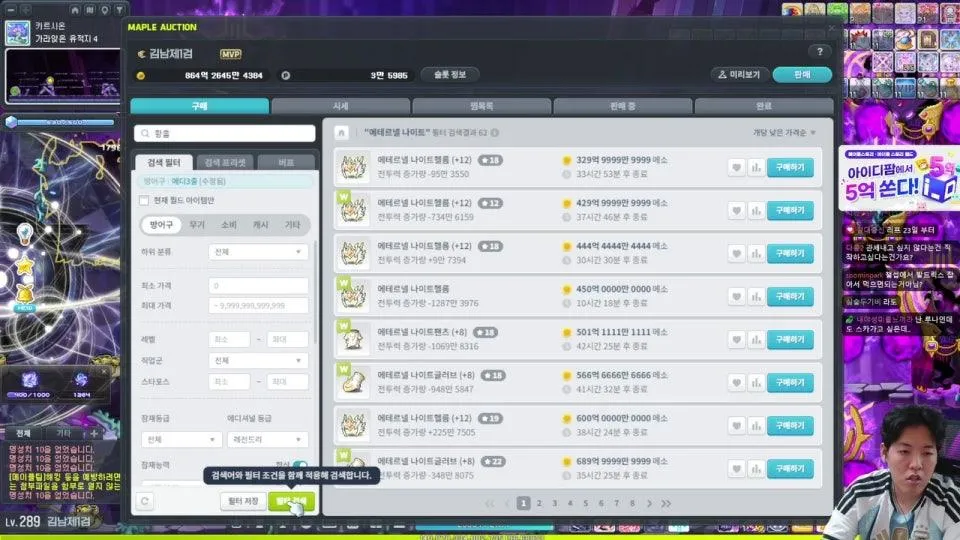Image resolution: width=960 pixels, height=540 pixels.
Task: Favorite the 600억 나이트헬름 listing with heart
Action: pyautogui.click(x=737, y=426)
